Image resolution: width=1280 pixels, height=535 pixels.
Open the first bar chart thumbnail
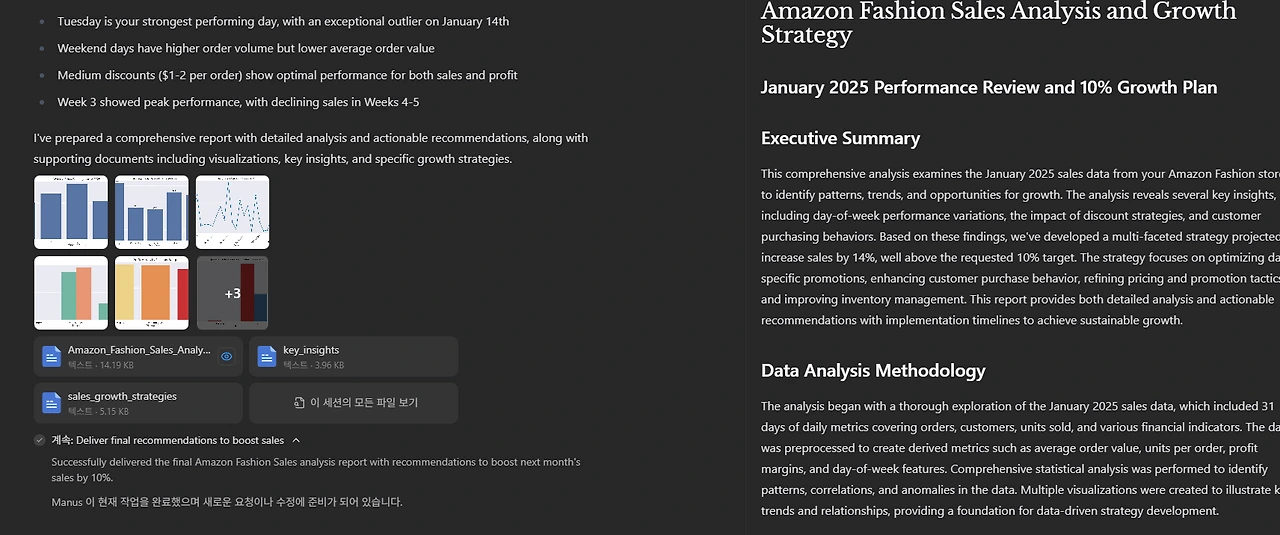point(71,212)
